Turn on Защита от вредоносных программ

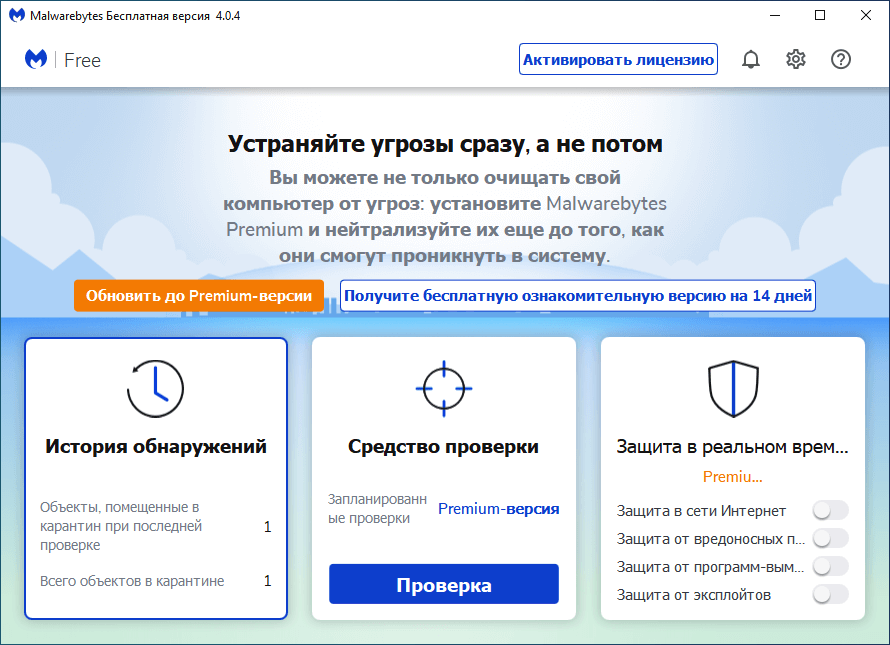click(829, 538)
